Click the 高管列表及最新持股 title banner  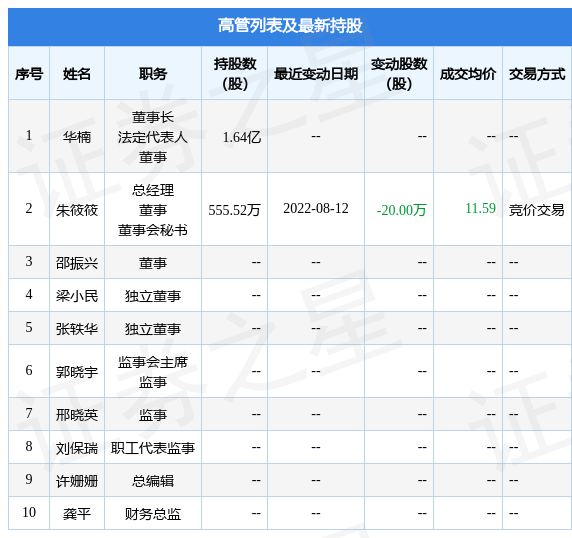pyautogui.click(x=290, y=26)
